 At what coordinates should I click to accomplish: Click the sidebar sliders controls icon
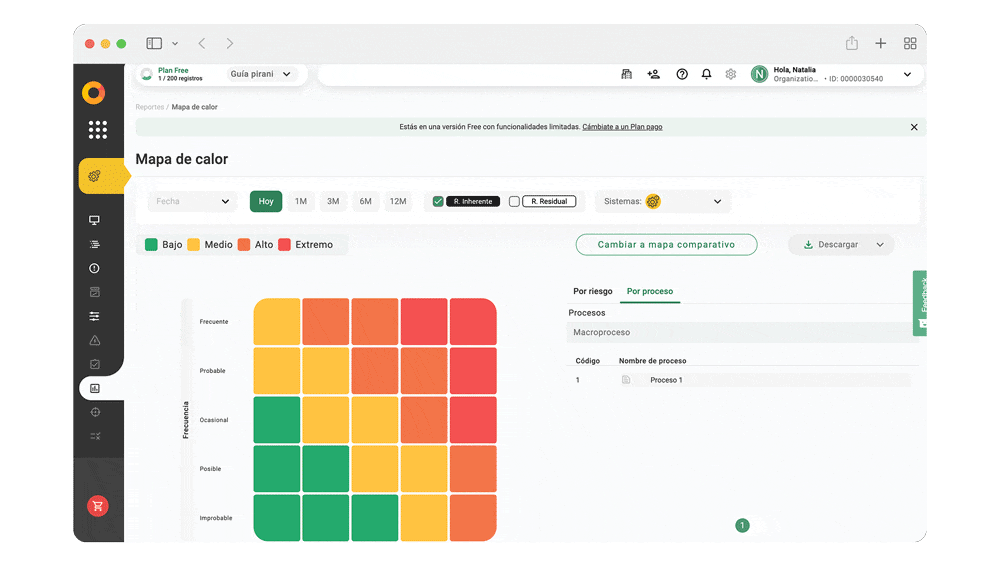click(95, 316)
